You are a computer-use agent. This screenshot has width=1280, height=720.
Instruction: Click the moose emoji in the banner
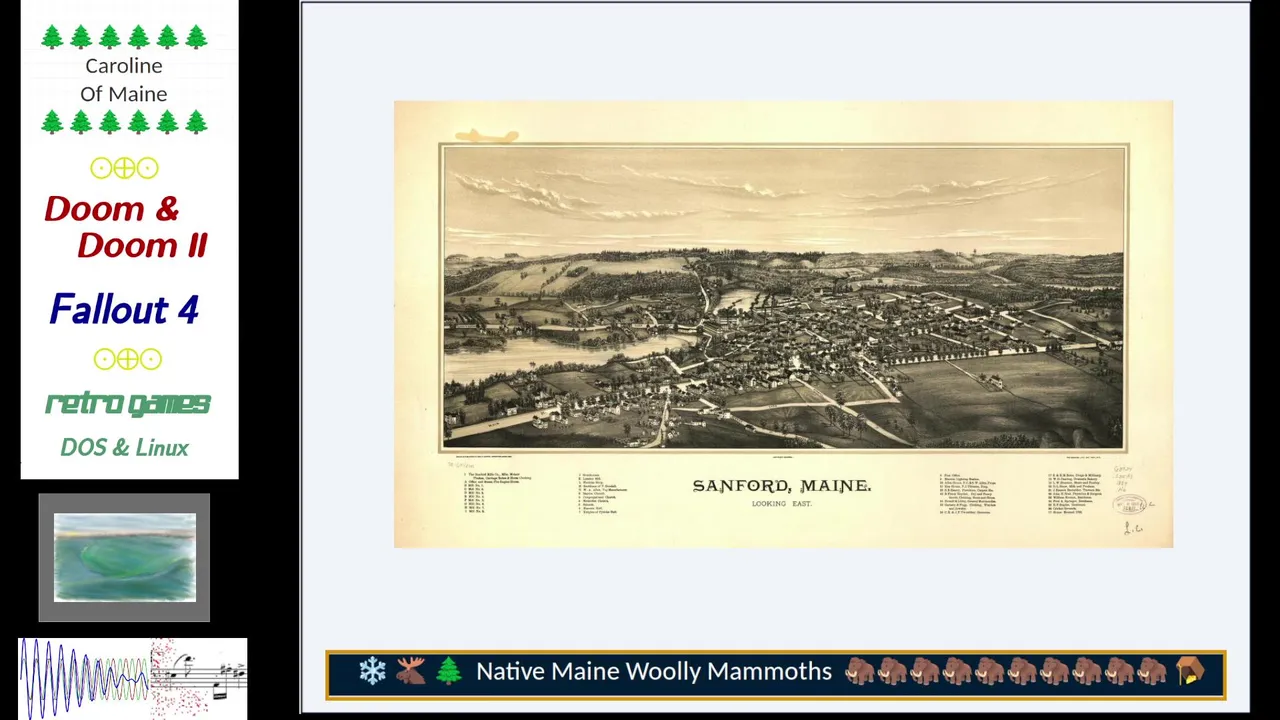click(410, 671)
